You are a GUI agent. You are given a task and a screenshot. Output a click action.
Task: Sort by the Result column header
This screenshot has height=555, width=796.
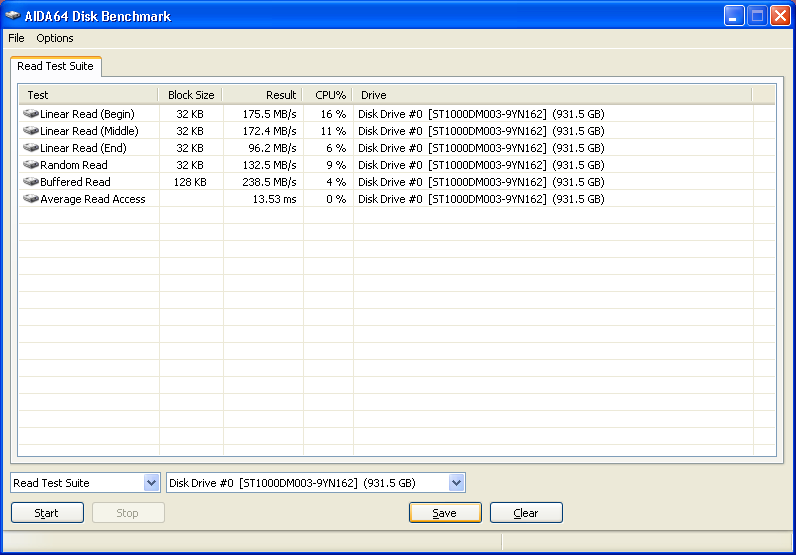[x=262, y=95]
